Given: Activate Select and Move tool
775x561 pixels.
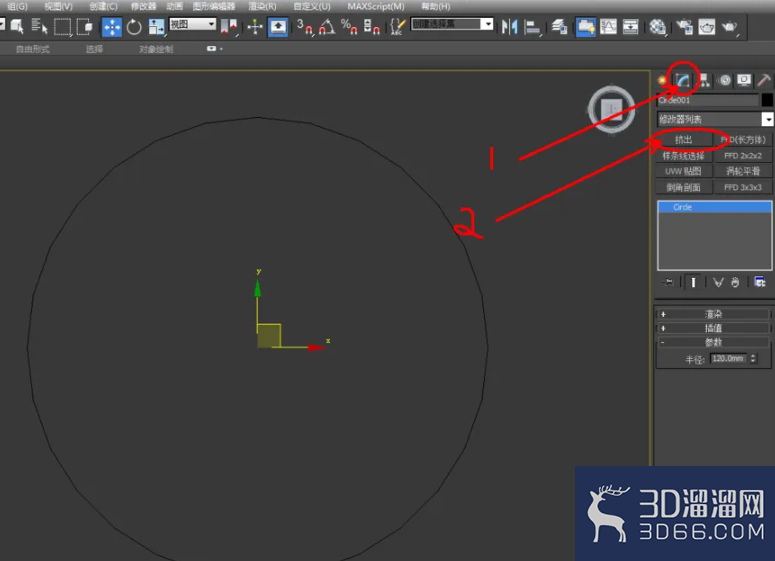Looking at the screenshot, I should (112, 27).
